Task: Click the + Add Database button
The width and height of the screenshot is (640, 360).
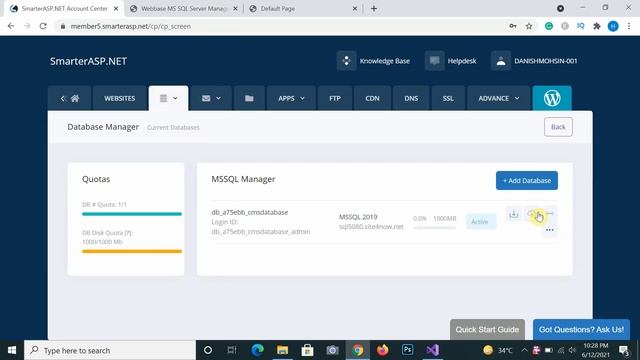Action: coord(527,180)
